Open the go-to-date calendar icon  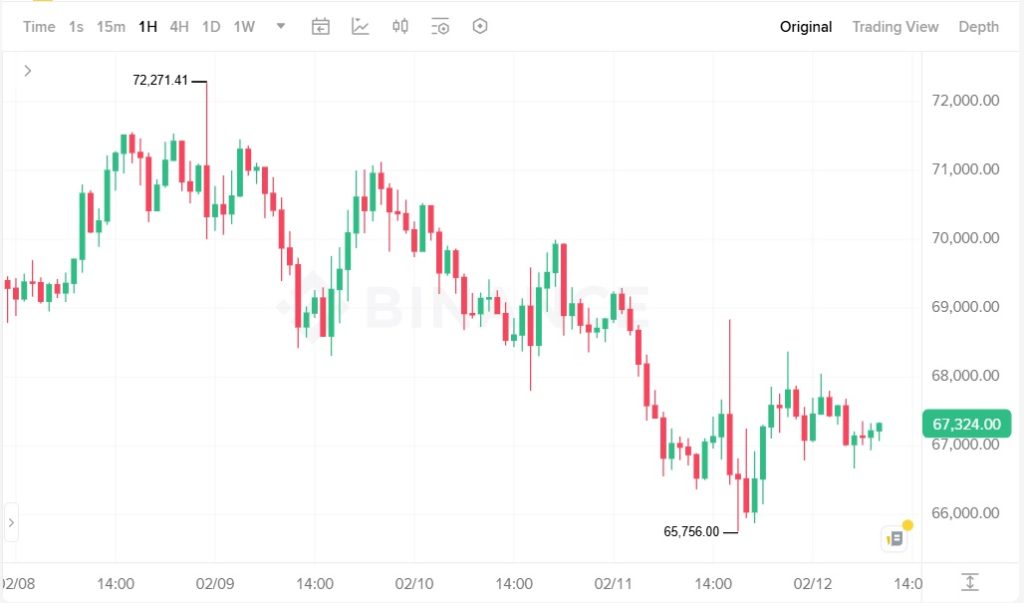click(x=320, y=27)
